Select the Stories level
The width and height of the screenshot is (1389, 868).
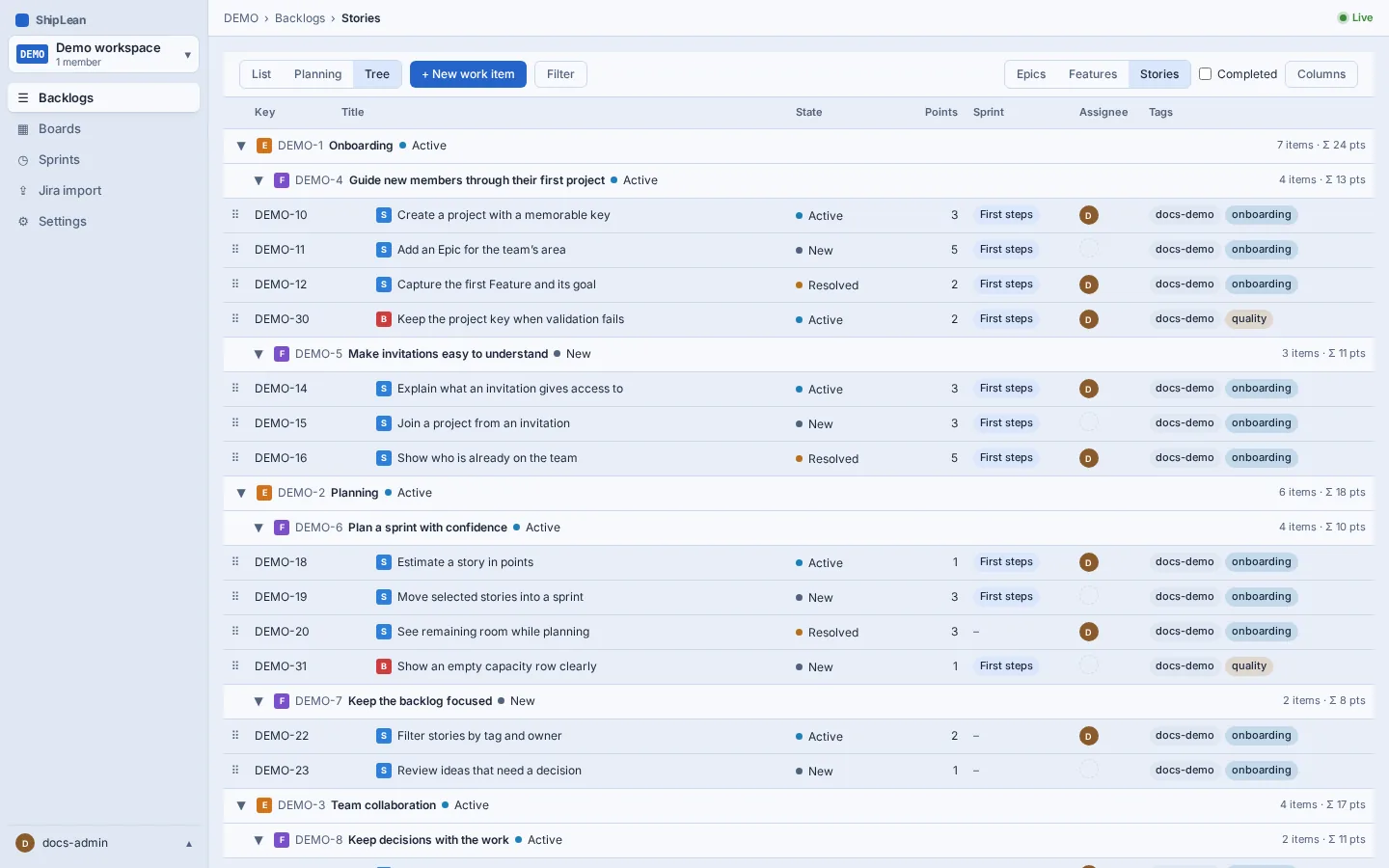click(x=1159, y=74)
